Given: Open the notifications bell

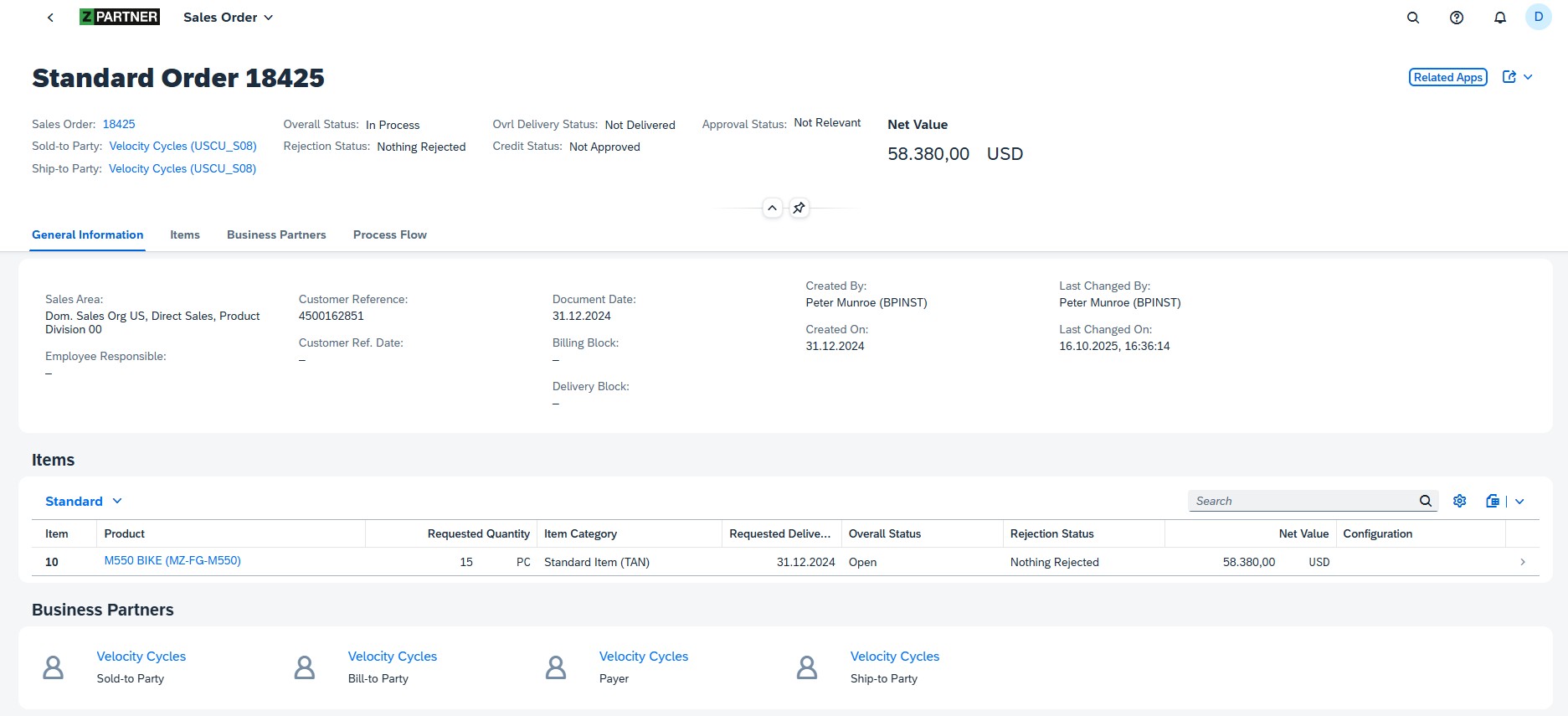Looking at the screenshot, I should (1500, 18).
